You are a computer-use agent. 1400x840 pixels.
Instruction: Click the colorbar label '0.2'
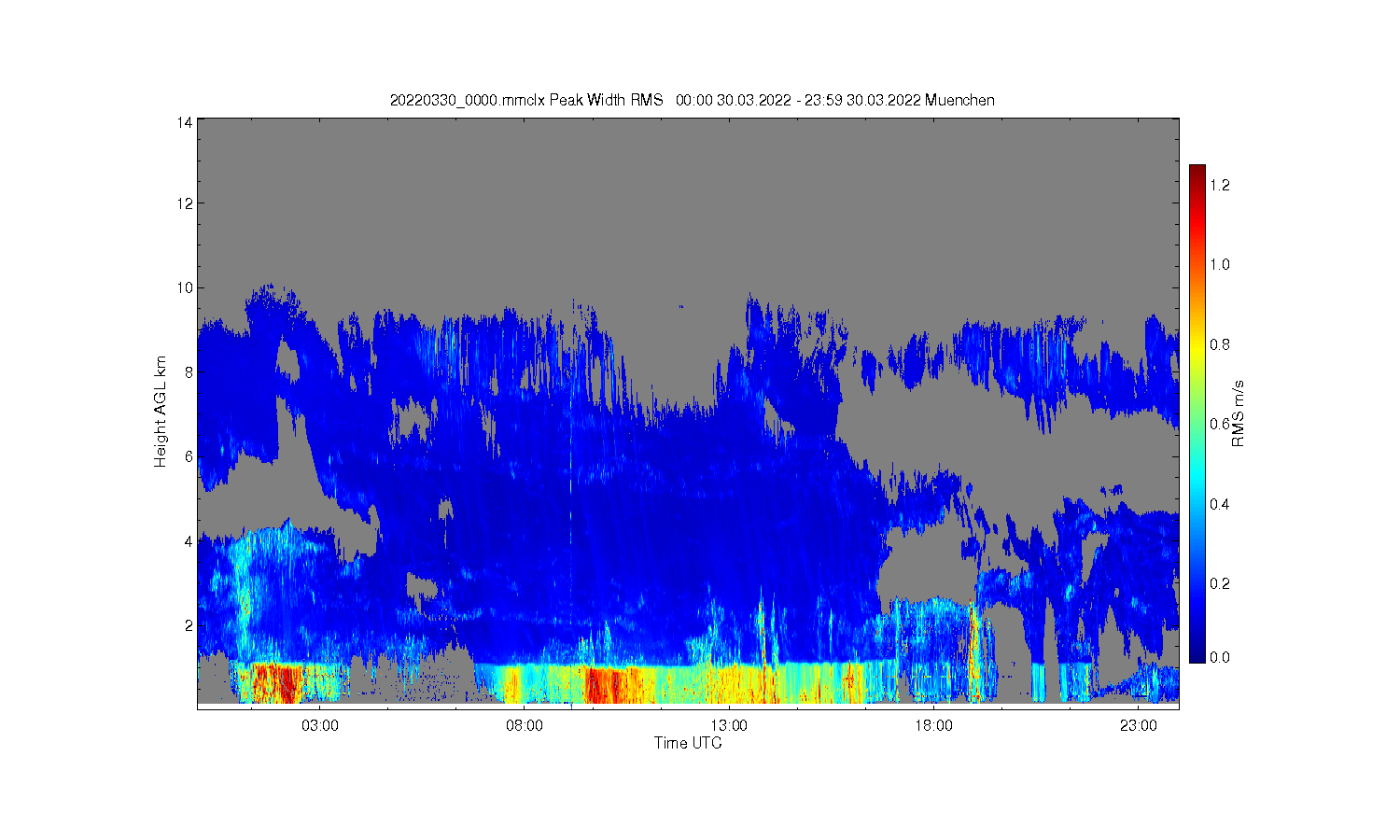[x=1220, y=583]
